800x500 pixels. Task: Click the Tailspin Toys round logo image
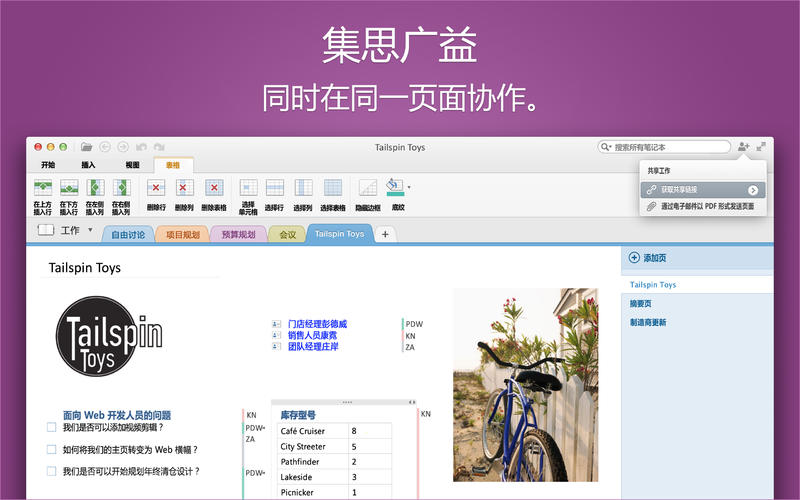coord(108,336)
